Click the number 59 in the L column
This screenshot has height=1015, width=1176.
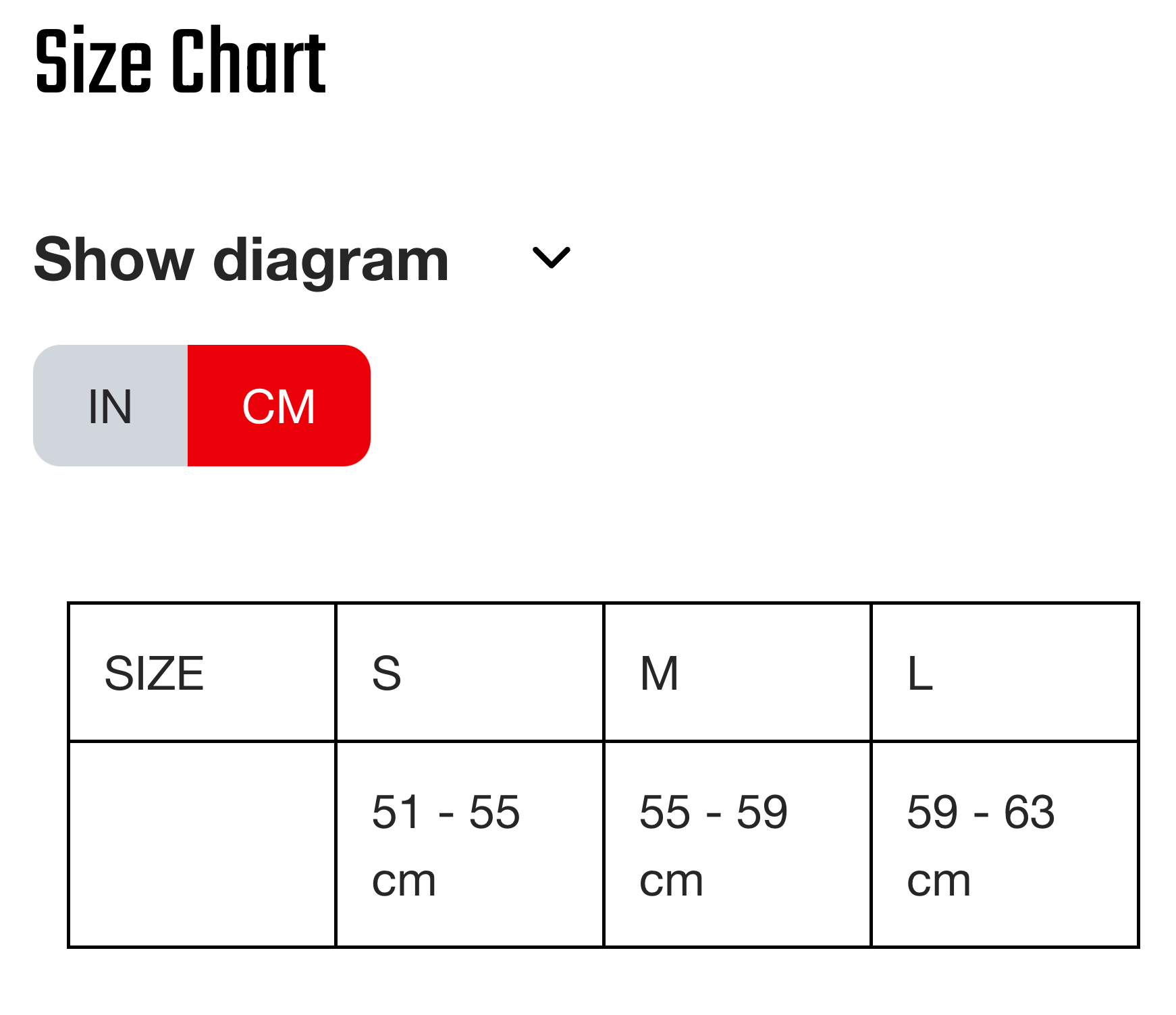click(x=932, y=812)
